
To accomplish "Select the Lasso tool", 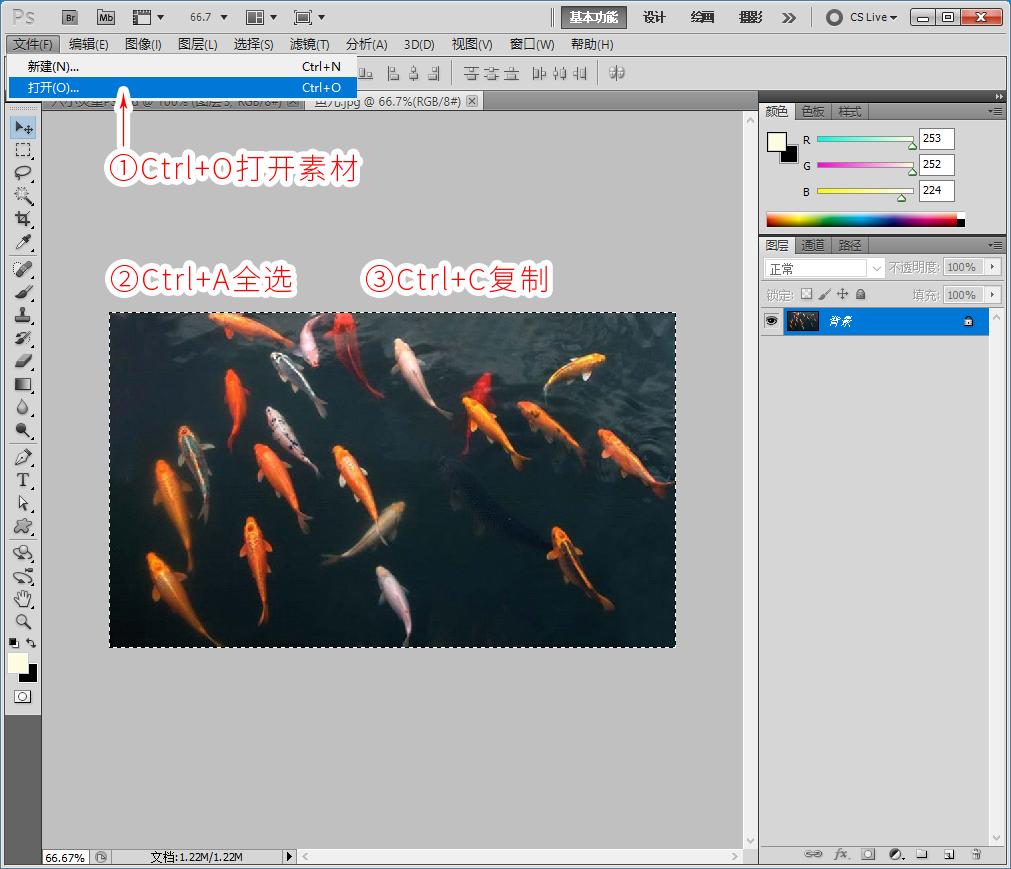I will (x=23, y=173).
